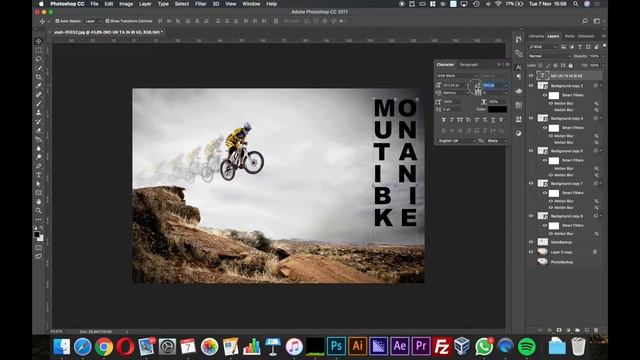
Task: Open language dropdown English: UK
Action: [456, 141]
